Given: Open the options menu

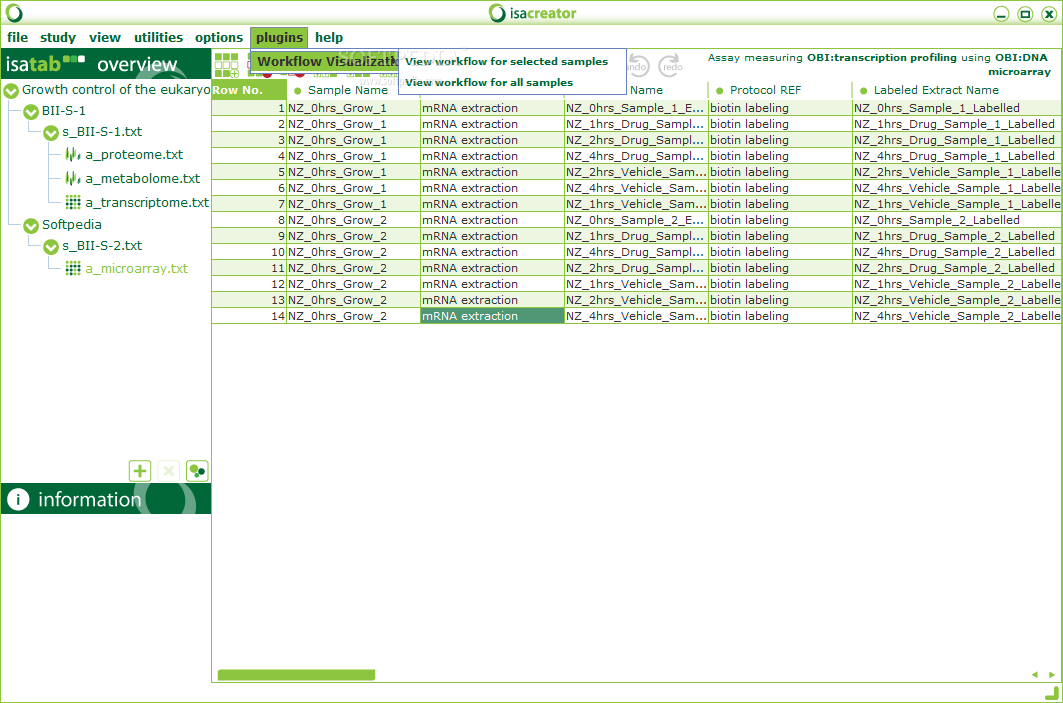Looking at the screenshot, I should pyautogui.click(x=218, y=37).
